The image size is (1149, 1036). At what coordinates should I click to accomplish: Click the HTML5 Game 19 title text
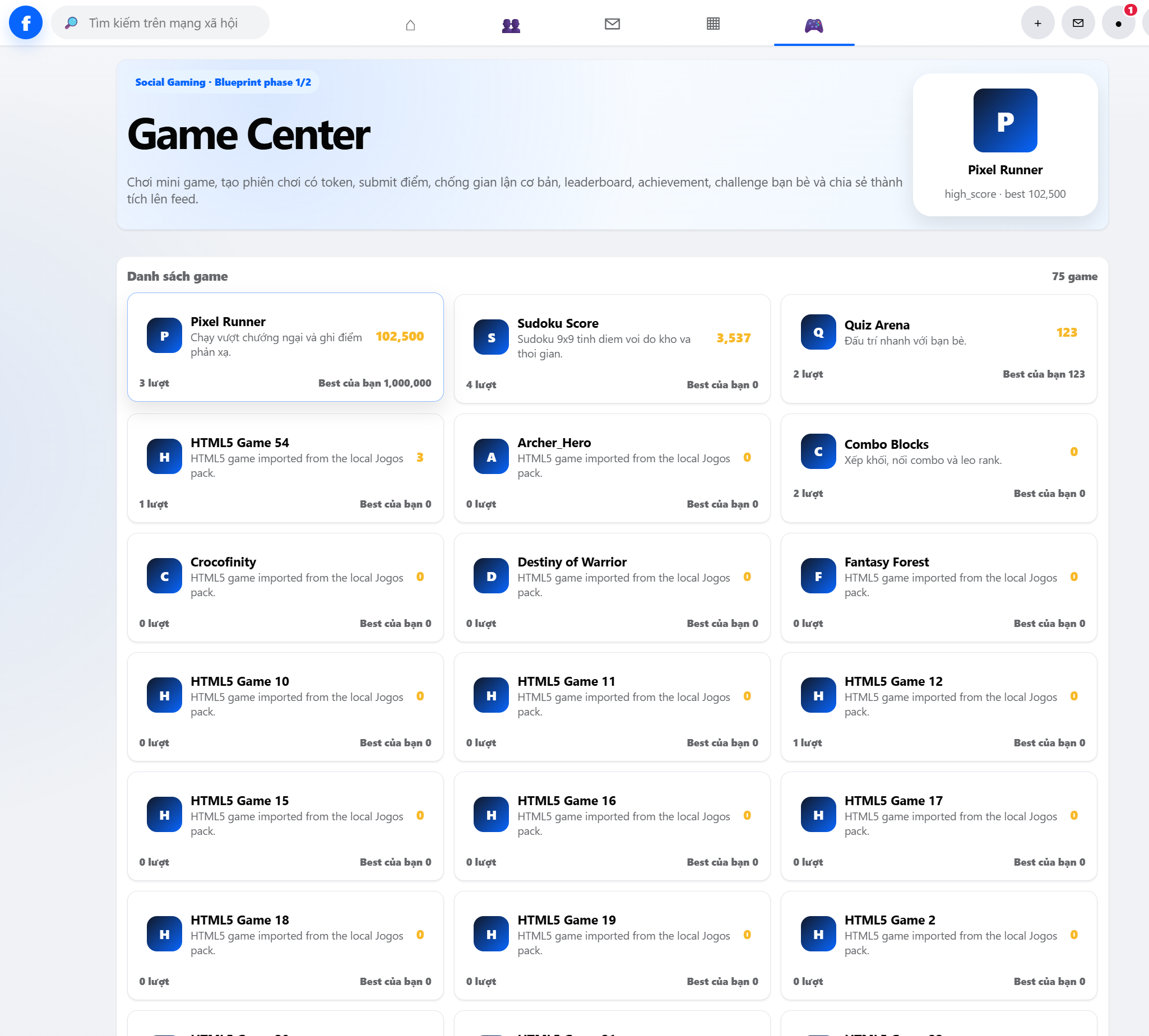(x=567, y=920)
